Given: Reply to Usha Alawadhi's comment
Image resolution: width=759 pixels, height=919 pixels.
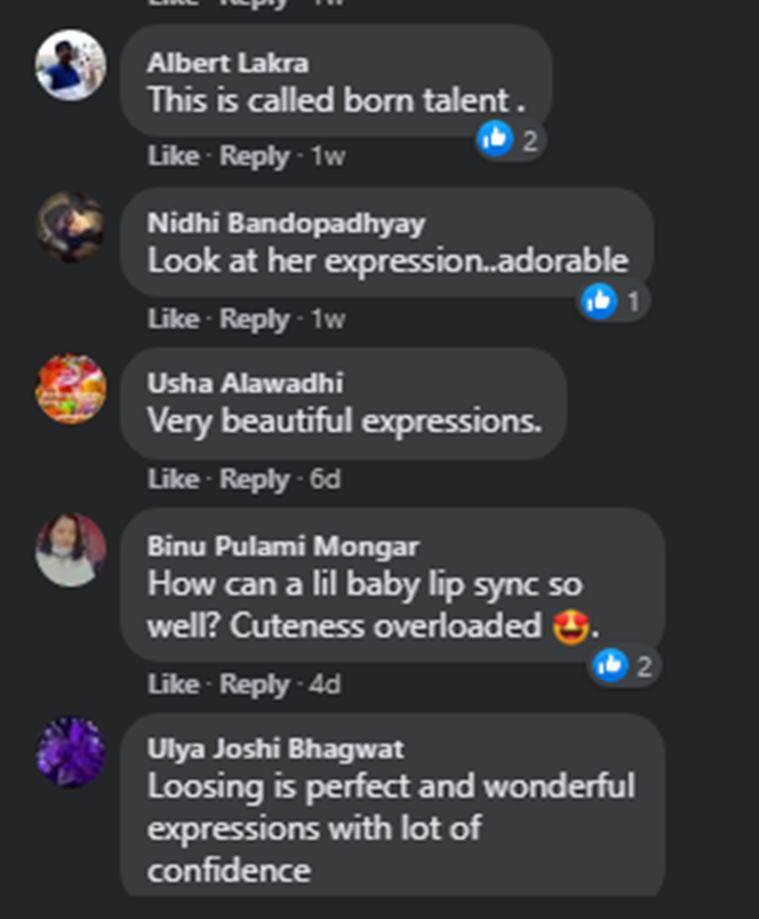Looking at the screenshot, I should 254,480.
